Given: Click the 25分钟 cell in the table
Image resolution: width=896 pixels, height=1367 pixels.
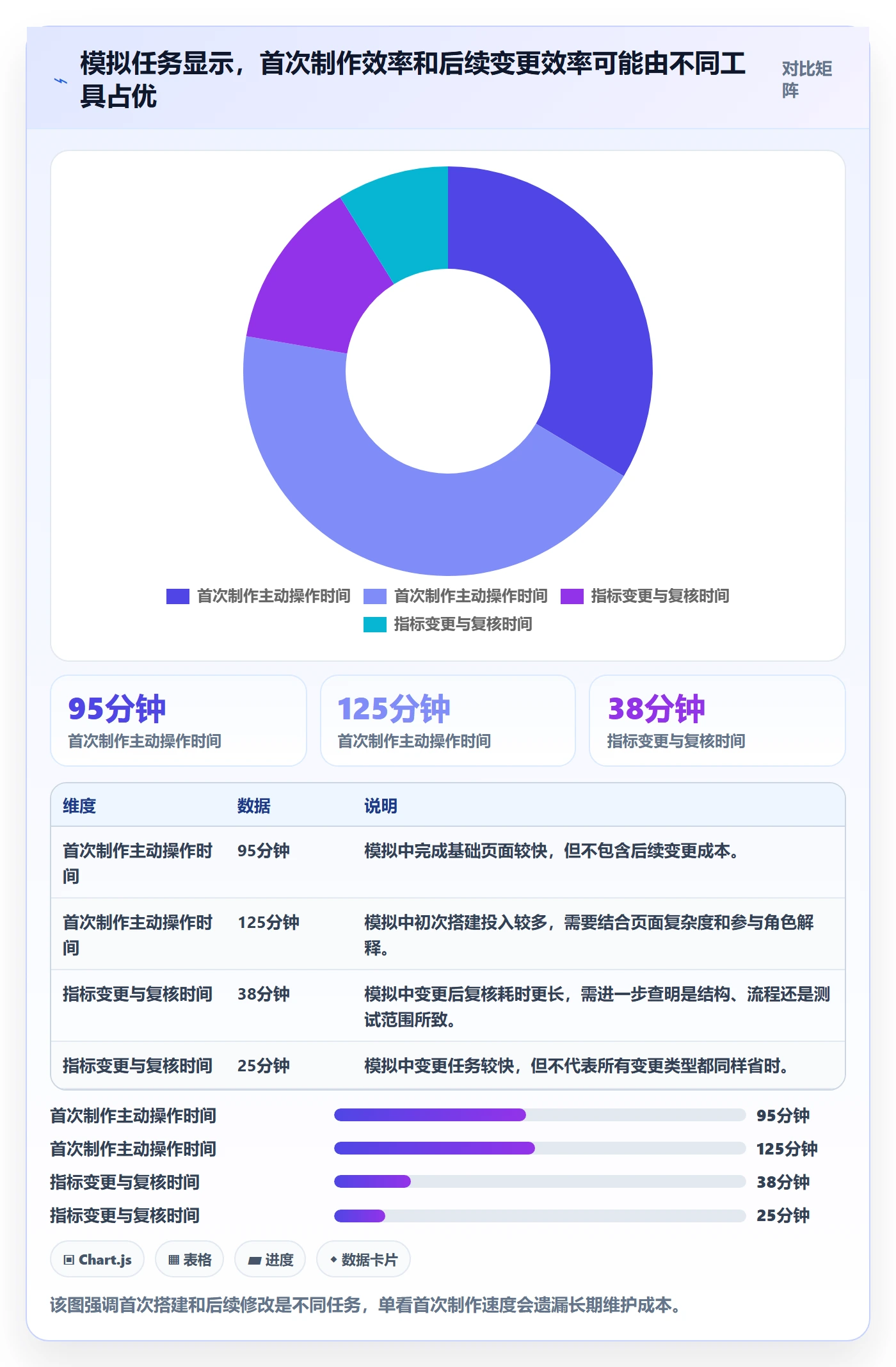Looking at the screenshot, I should pyautogui.click(x=264, y=1066).
